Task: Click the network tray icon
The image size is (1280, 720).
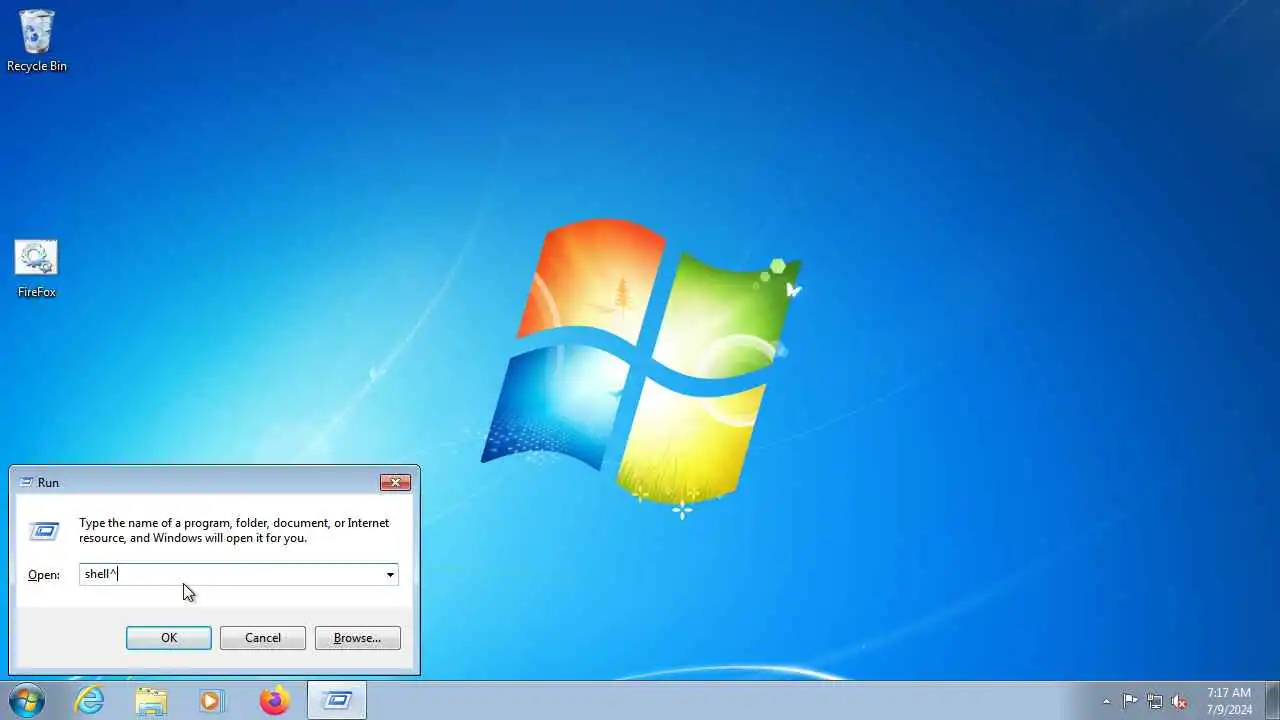Action: coord(1155,701)
